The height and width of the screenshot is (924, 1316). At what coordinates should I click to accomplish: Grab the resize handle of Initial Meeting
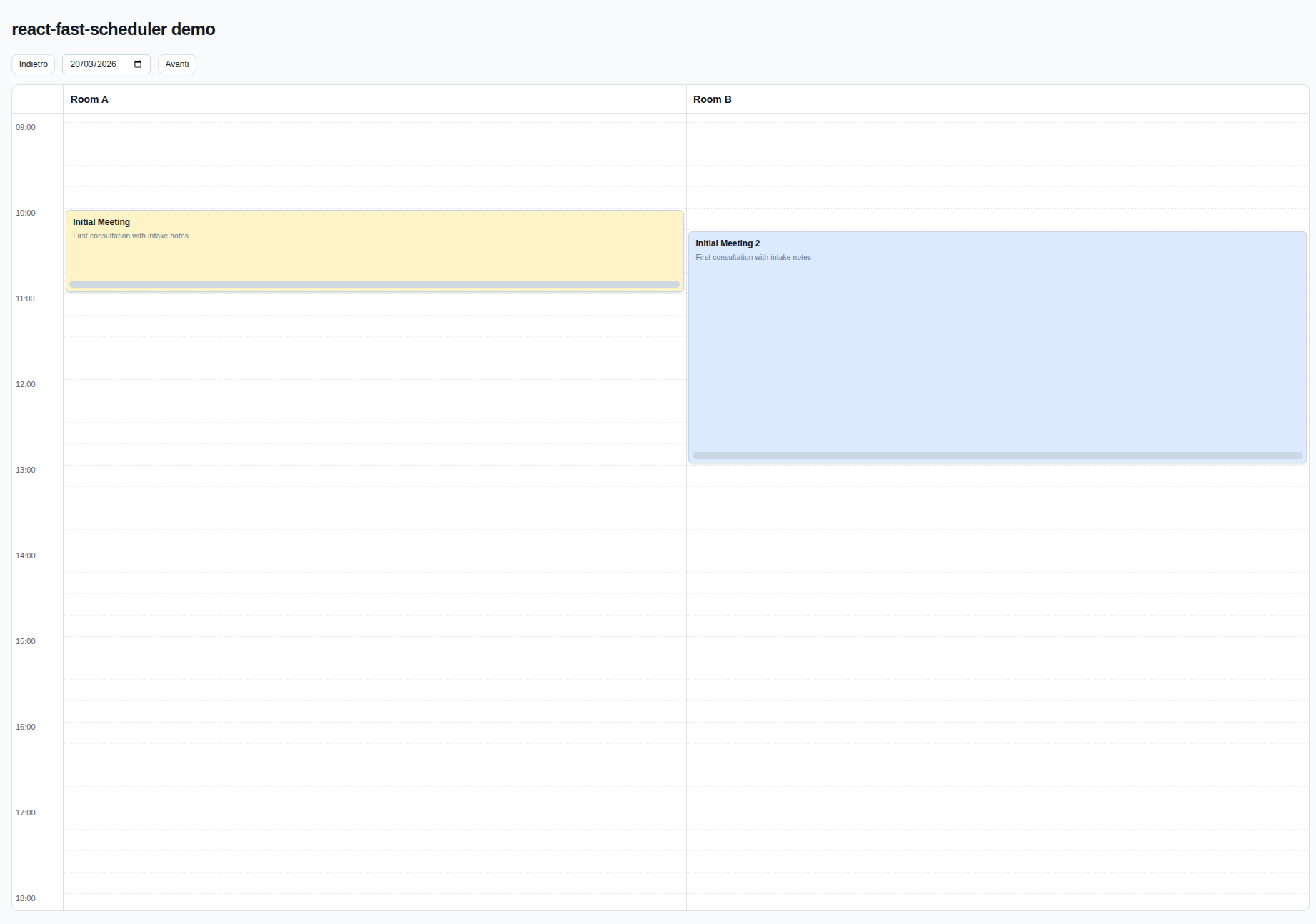pyautogui.click(x=375, y=284)
